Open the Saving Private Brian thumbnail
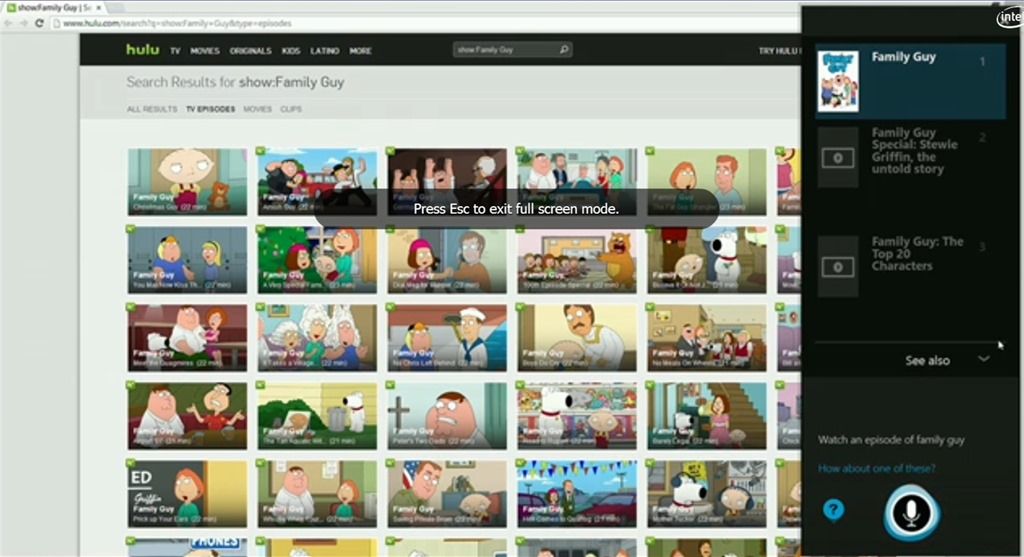 [447, 494]
